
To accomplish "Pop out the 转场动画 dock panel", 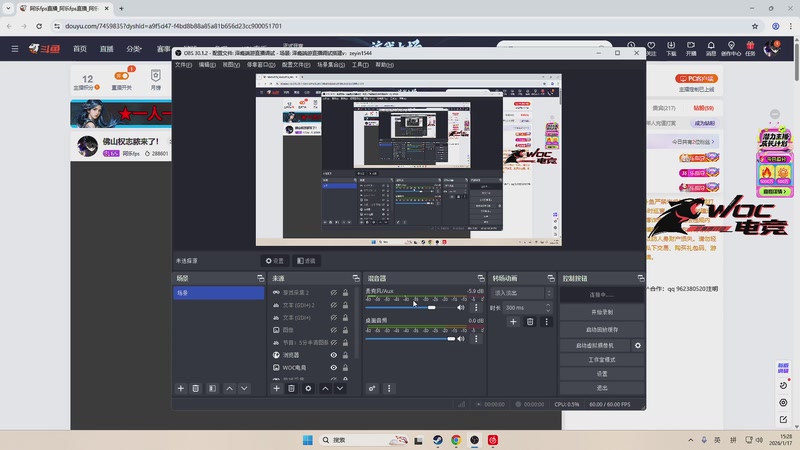I will 551,278.
